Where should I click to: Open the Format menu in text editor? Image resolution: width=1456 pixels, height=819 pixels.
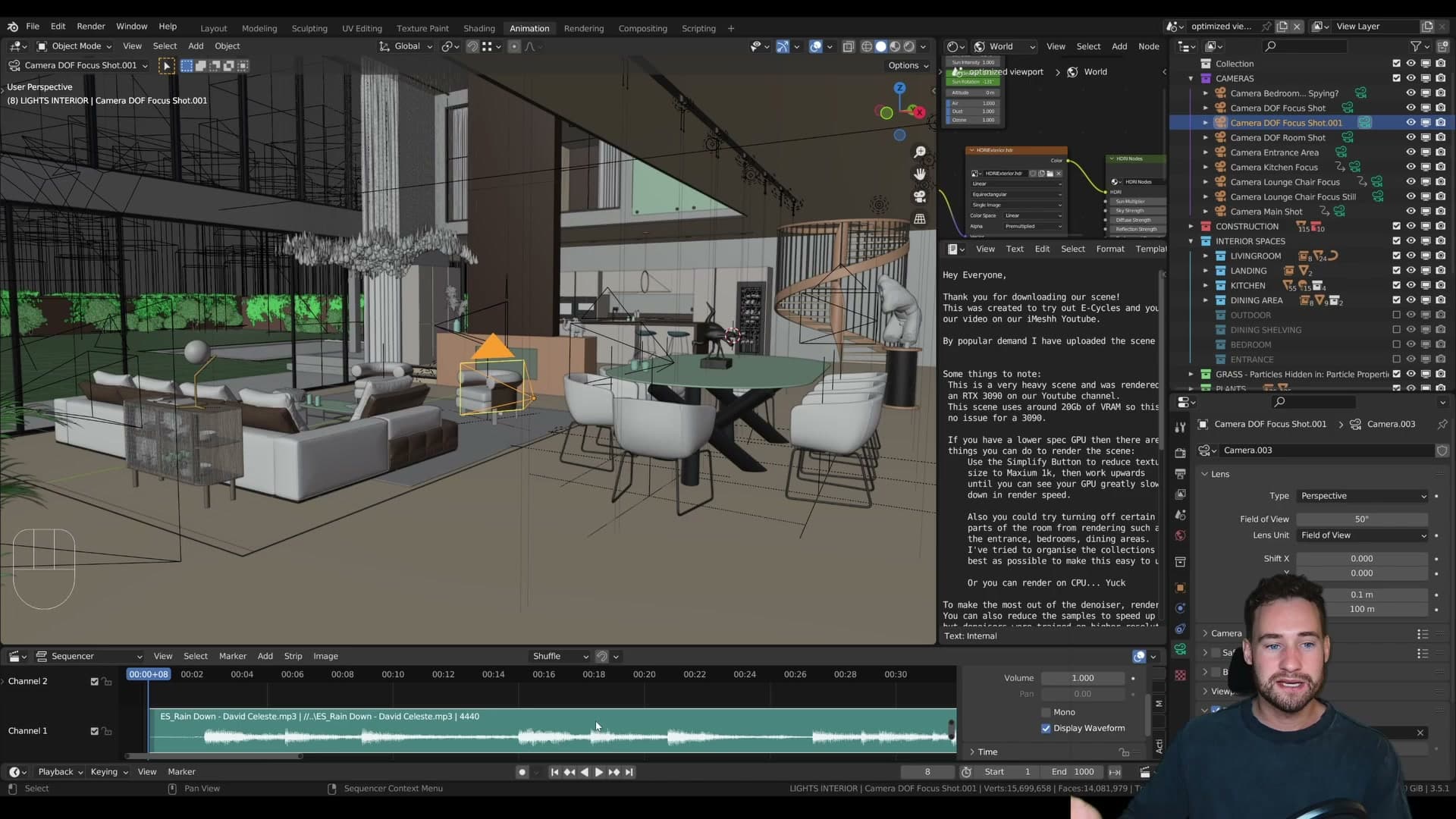tap(1110, 249)
